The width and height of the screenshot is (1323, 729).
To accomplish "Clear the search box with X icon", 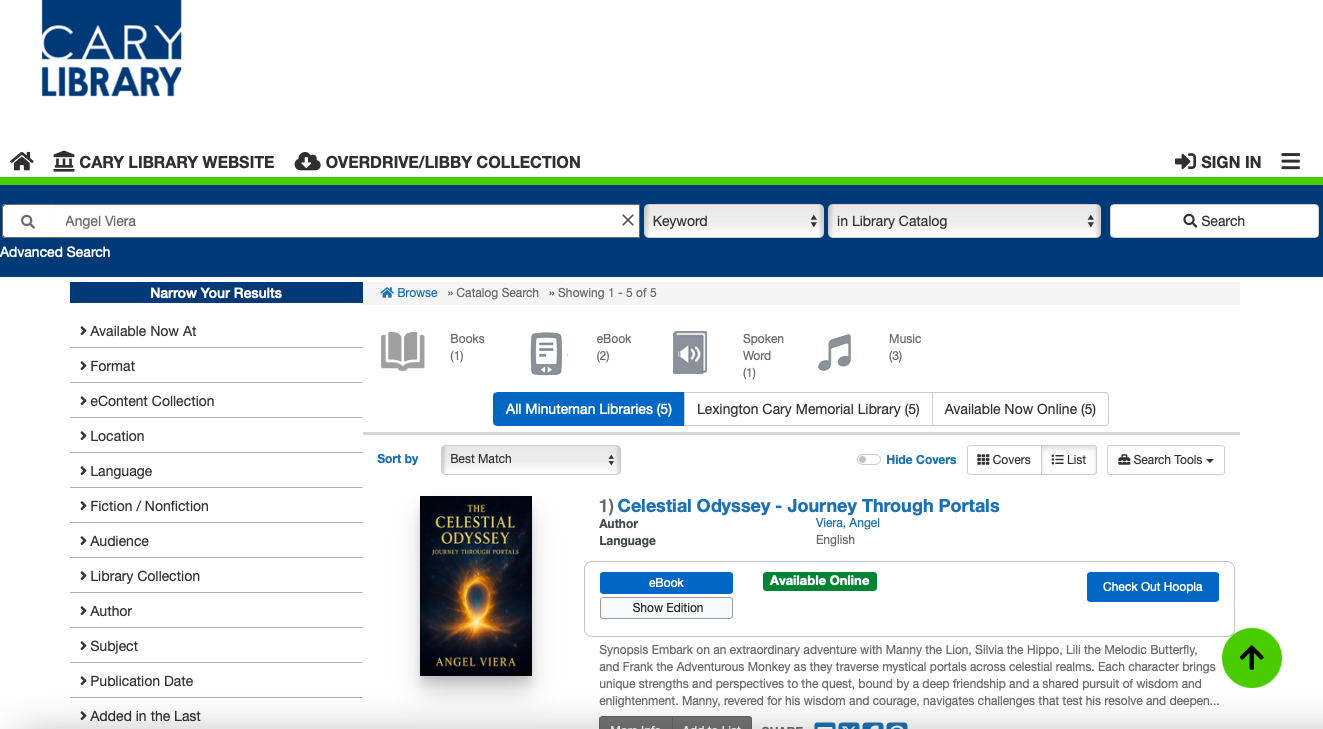I will (x=628, y=221).
